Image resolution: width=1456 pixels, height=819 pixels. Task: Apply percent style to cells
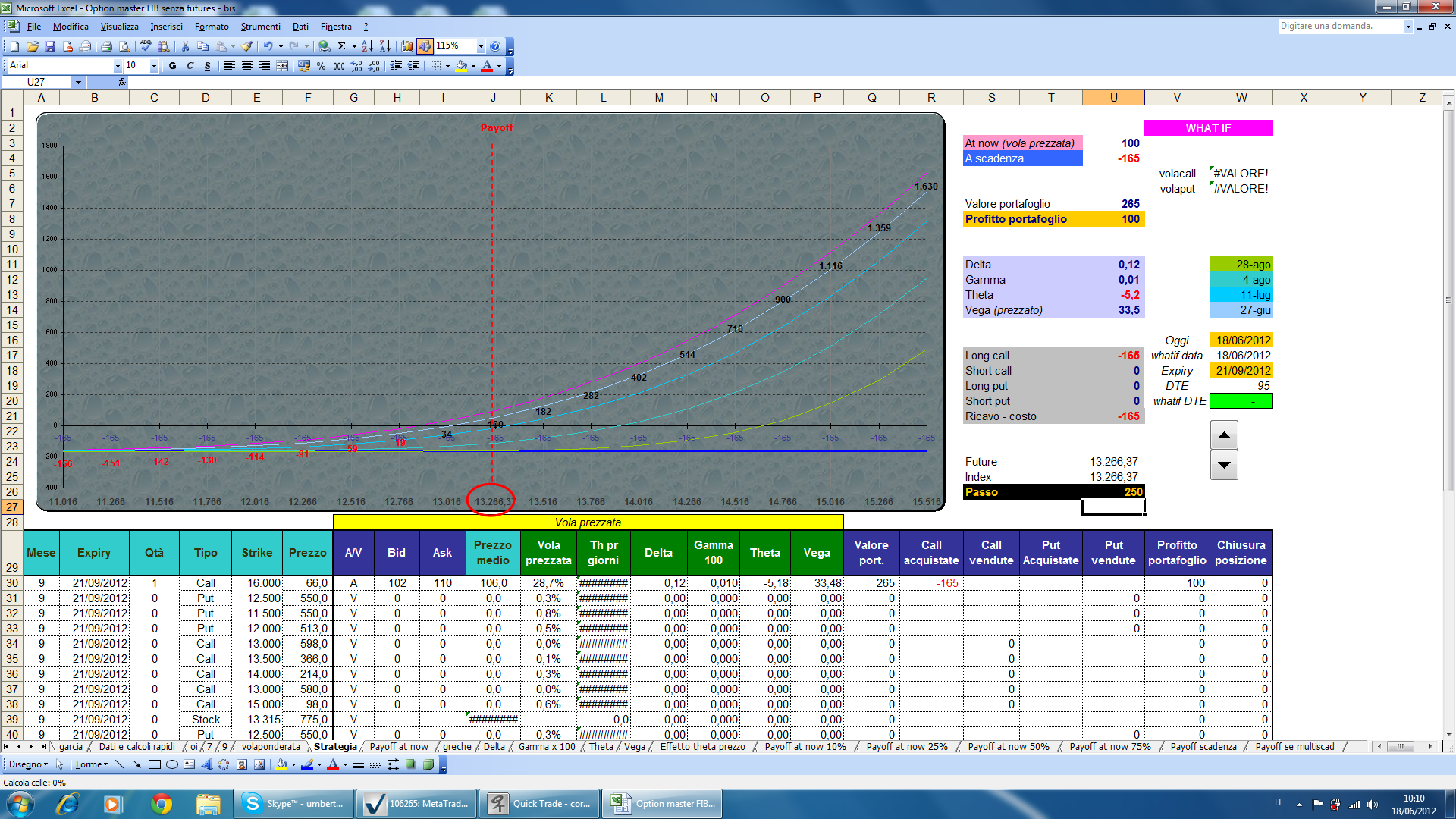click(322, 66)
